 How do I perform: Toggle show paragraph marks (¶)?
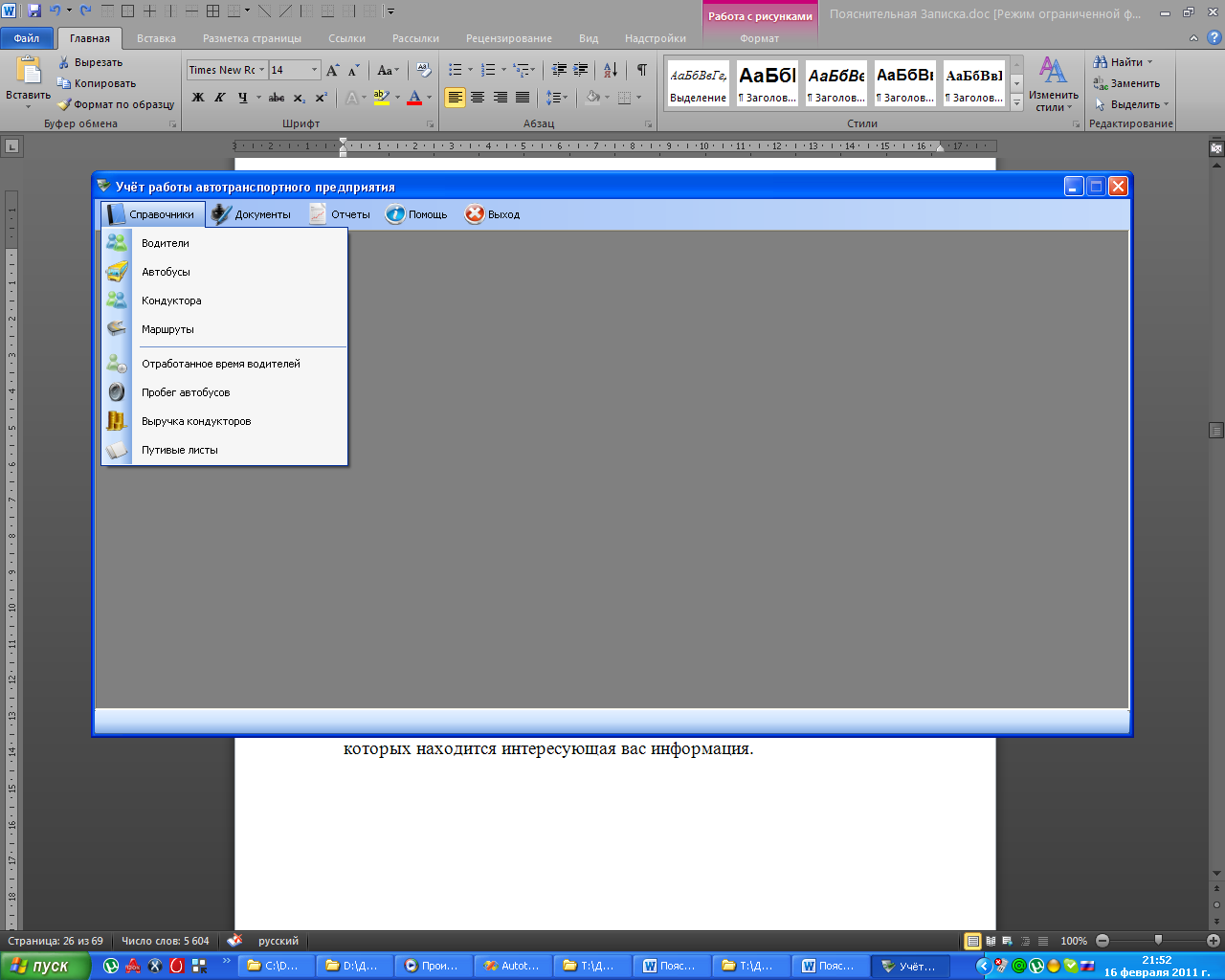(x=642, y=70)
